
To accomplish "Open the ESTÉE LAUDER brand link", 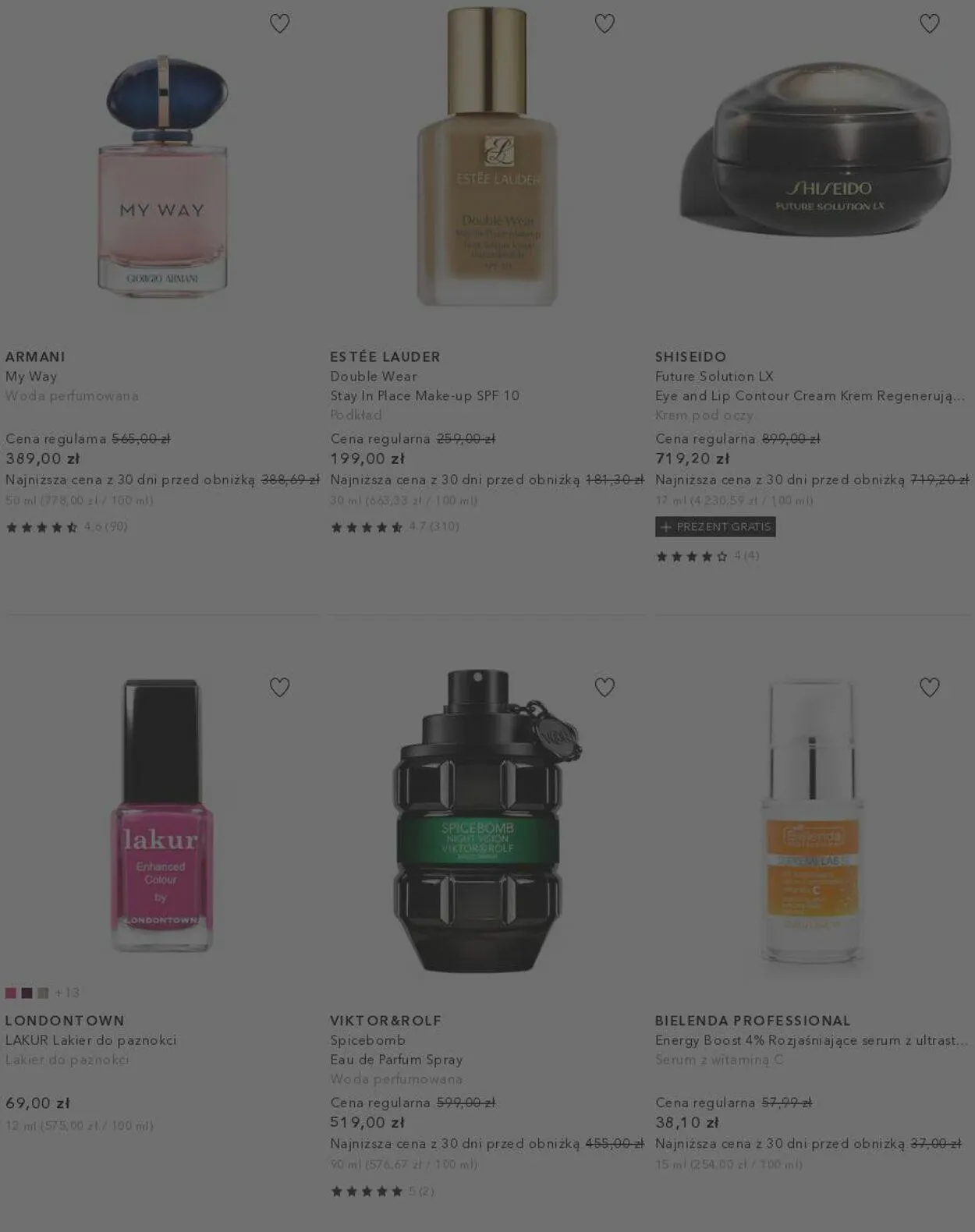I will (x=385, y=356).
